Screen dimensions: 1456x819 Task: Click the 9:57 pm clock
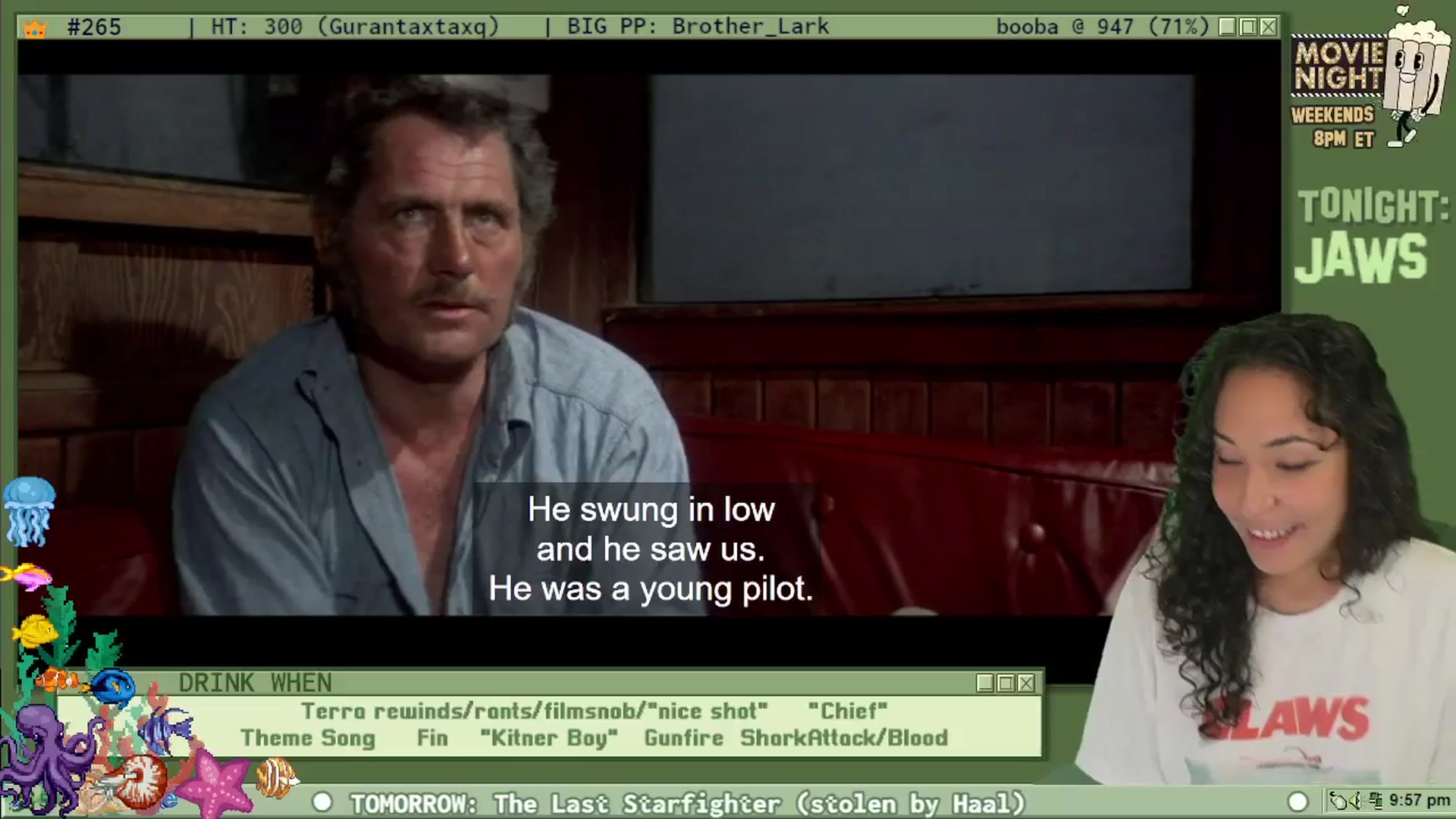click(1420, 801)
